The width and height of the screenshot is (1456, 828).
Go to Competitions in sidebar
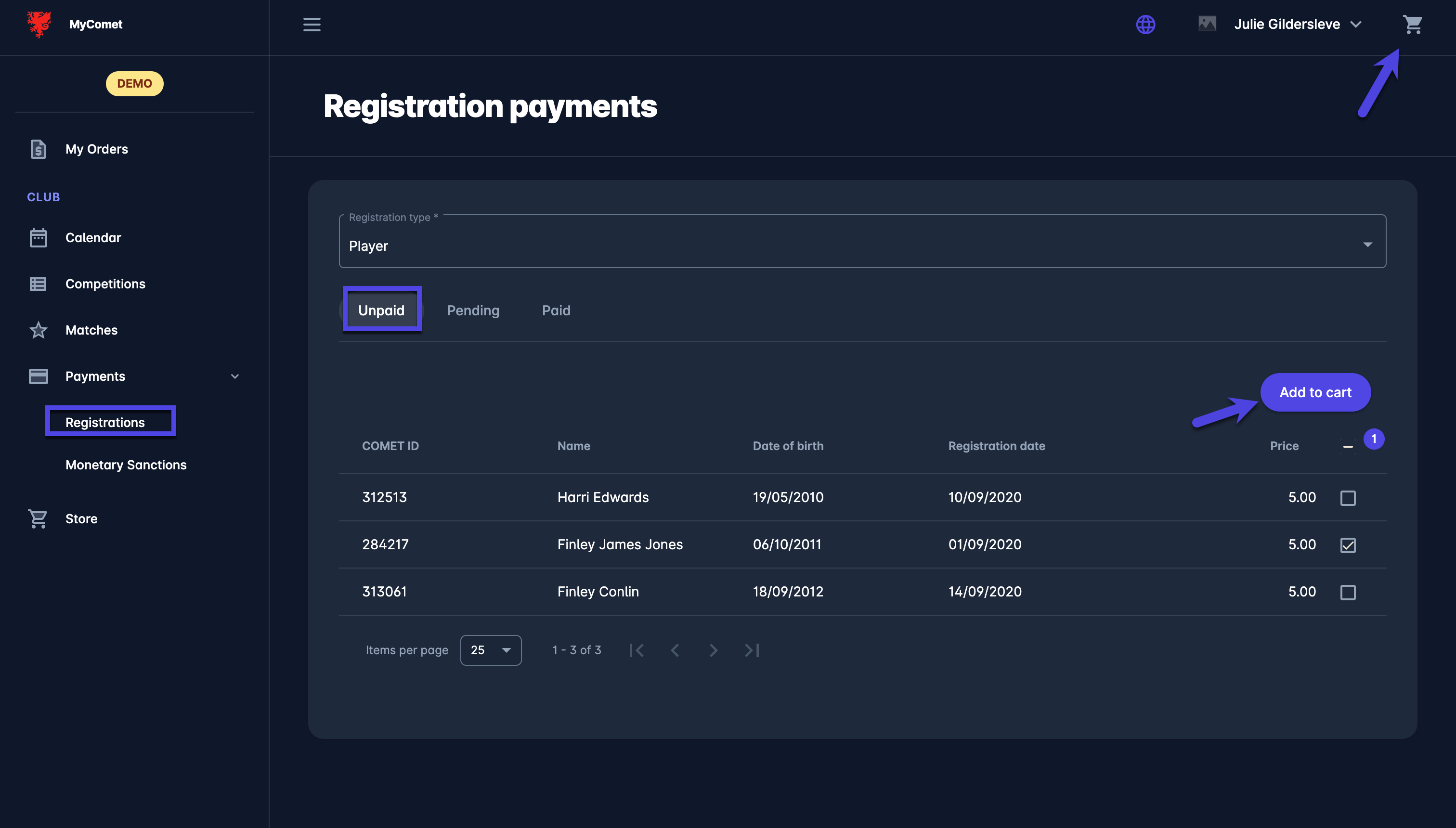pos(104,284)
